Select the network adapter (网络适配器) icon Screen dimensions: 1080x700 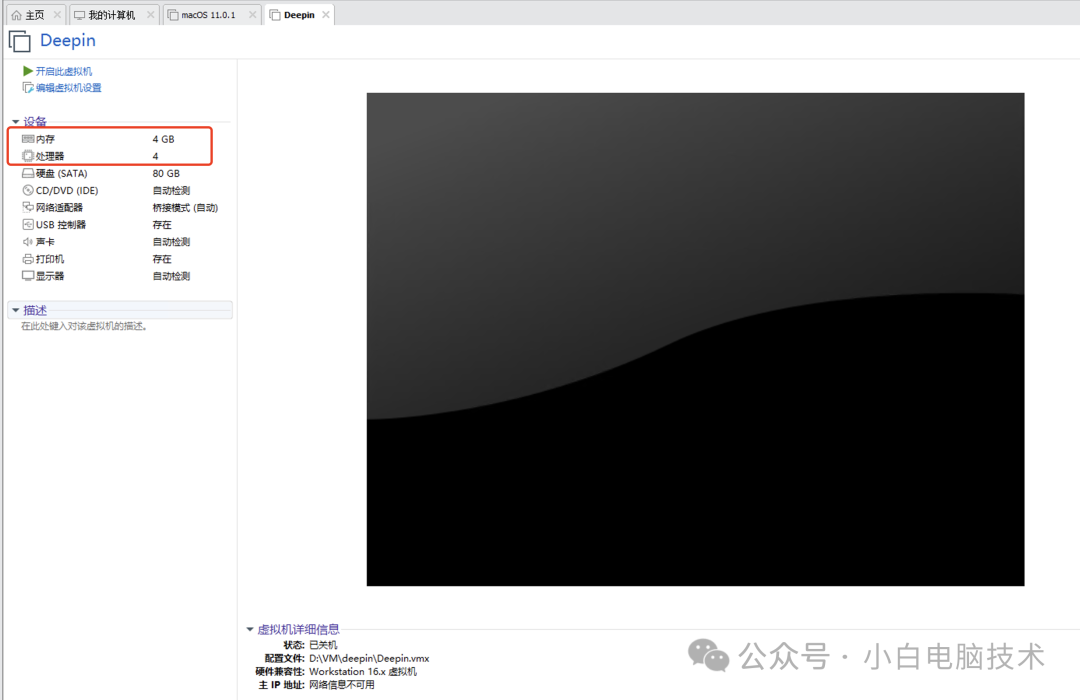point(28,207)
